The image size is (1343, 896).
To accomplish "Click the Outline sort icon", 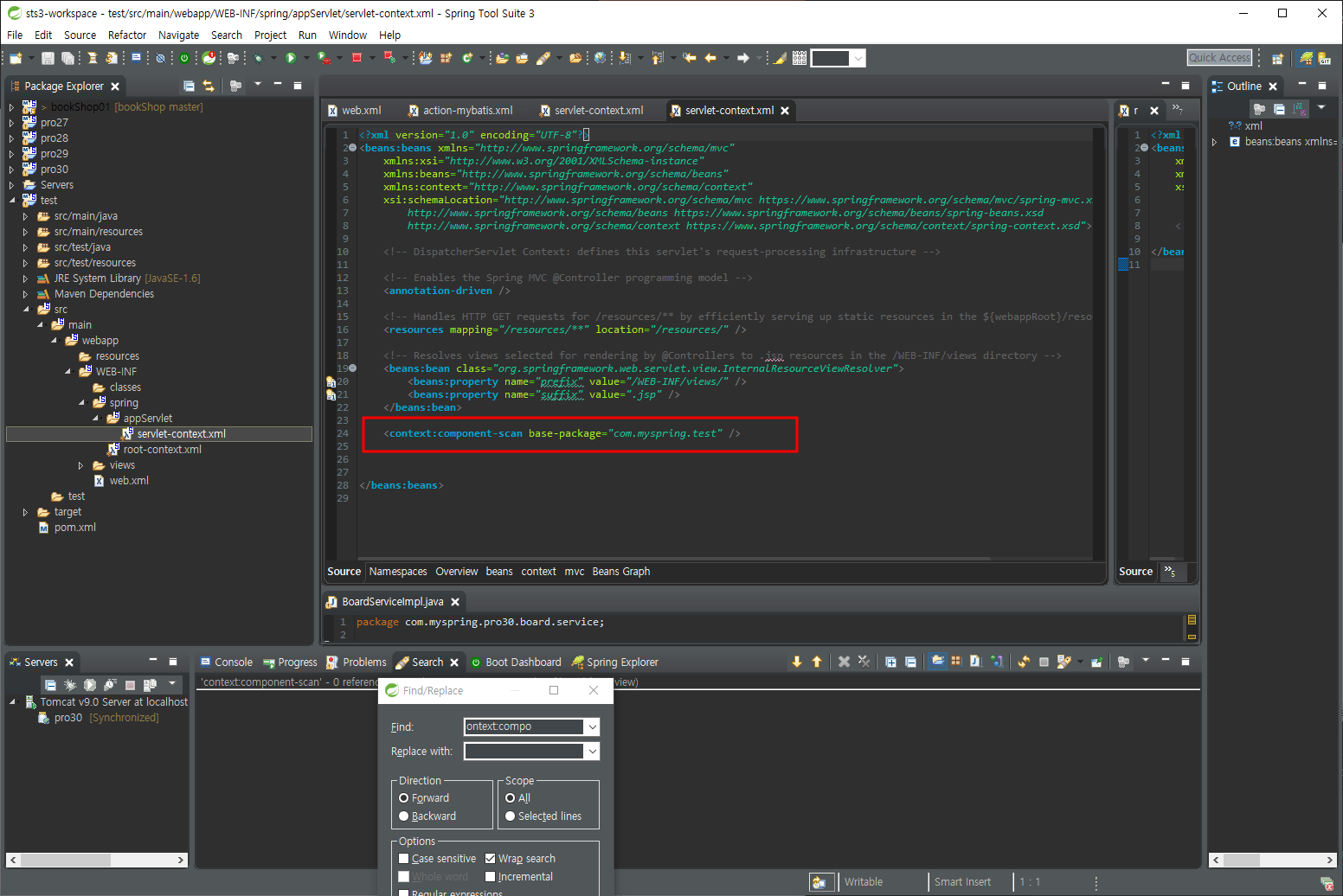I will click(x=1300, y=109).
